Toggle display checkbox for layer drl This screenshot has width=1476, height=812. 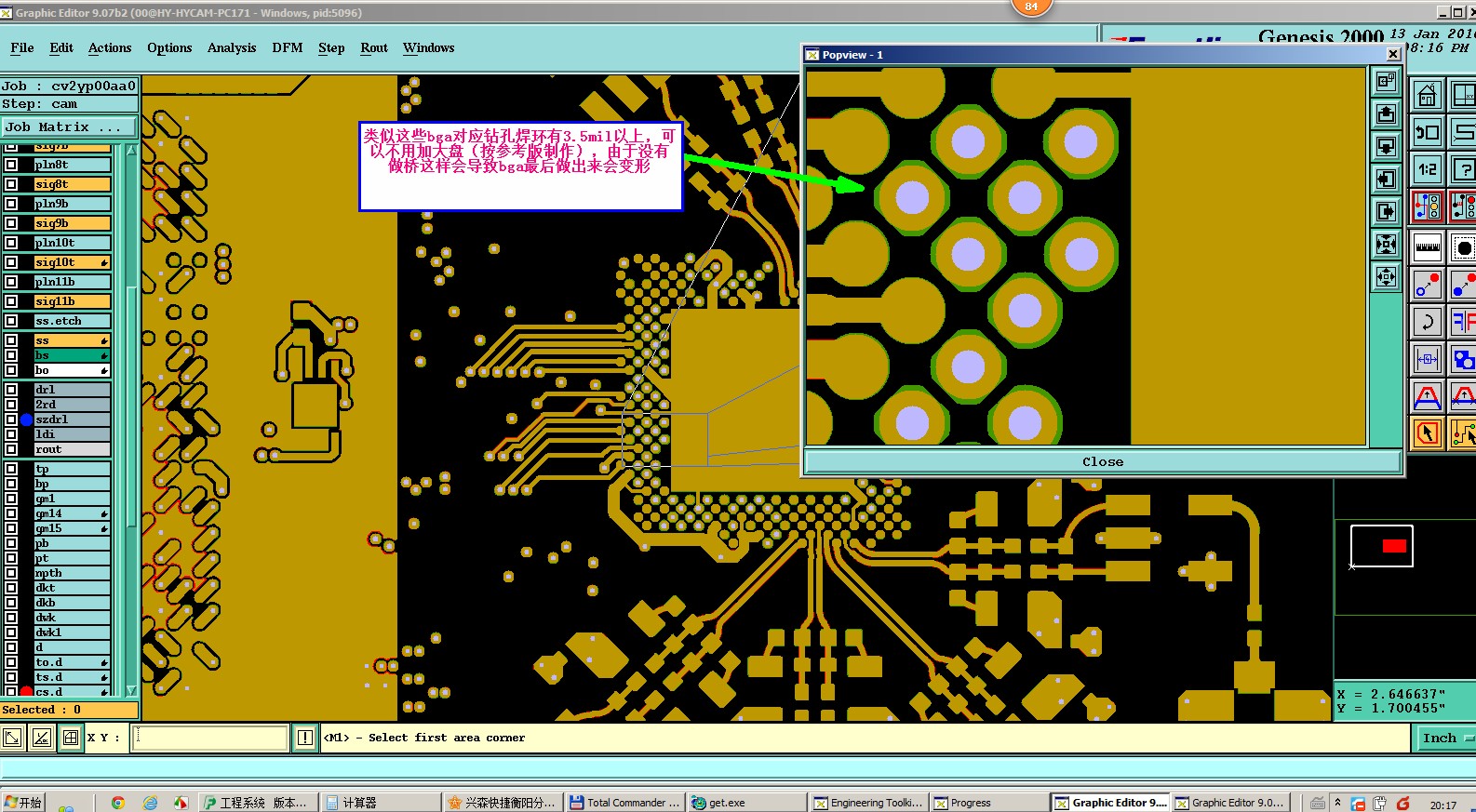coord(11,390)
